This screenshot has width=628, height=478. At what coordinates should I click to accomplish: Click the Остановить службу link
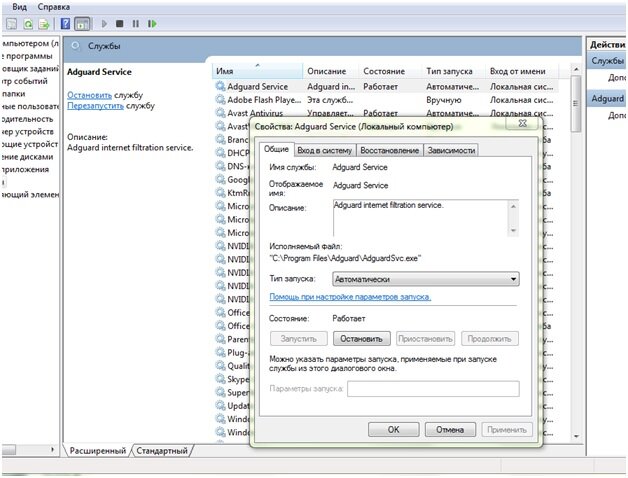[x=89, y=95]
